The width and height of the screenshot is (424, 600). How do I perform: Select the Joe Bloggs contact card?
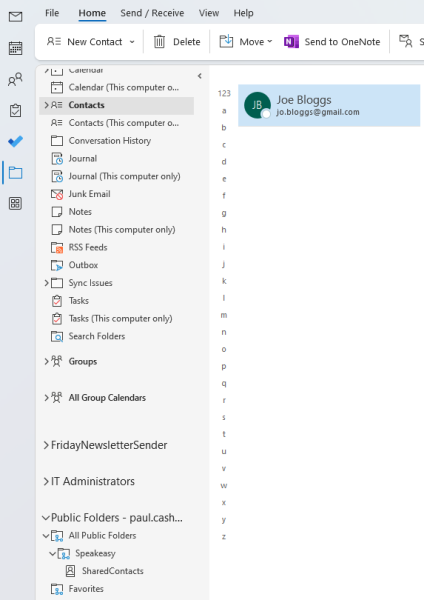pyautogui.click(x=329, y=105)
